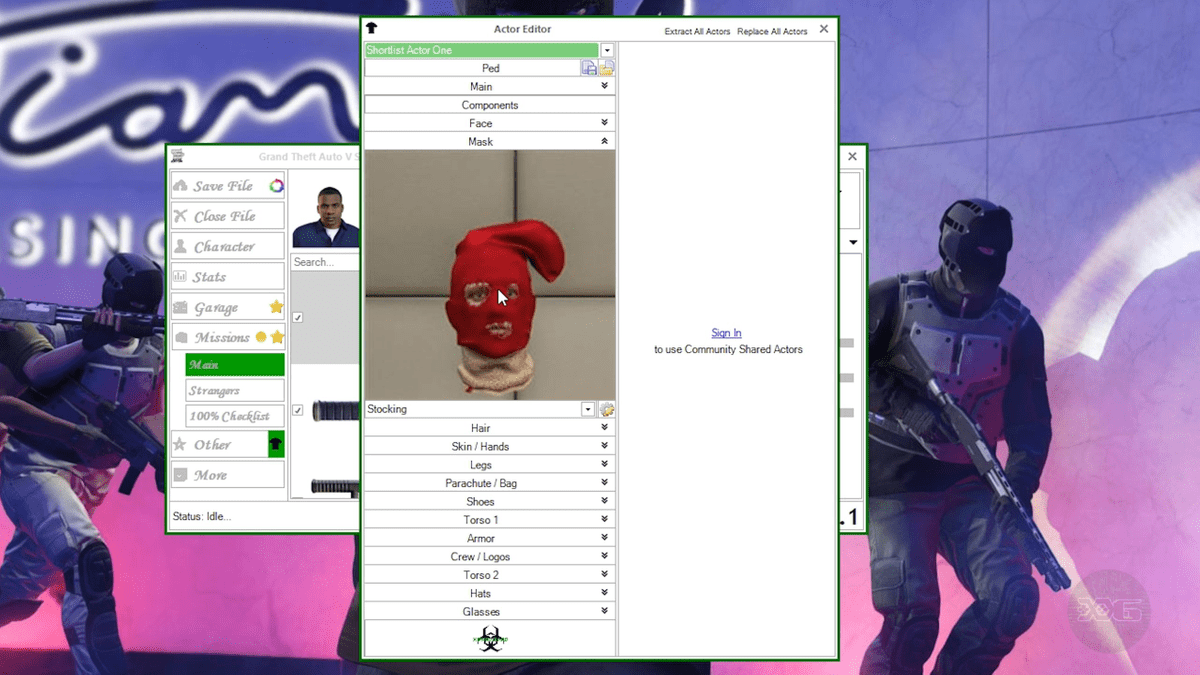Open the customize gear icon next to Stocking
Image resolution: width=1200 pixels, height=675 pixels.
tap(605, 408)
